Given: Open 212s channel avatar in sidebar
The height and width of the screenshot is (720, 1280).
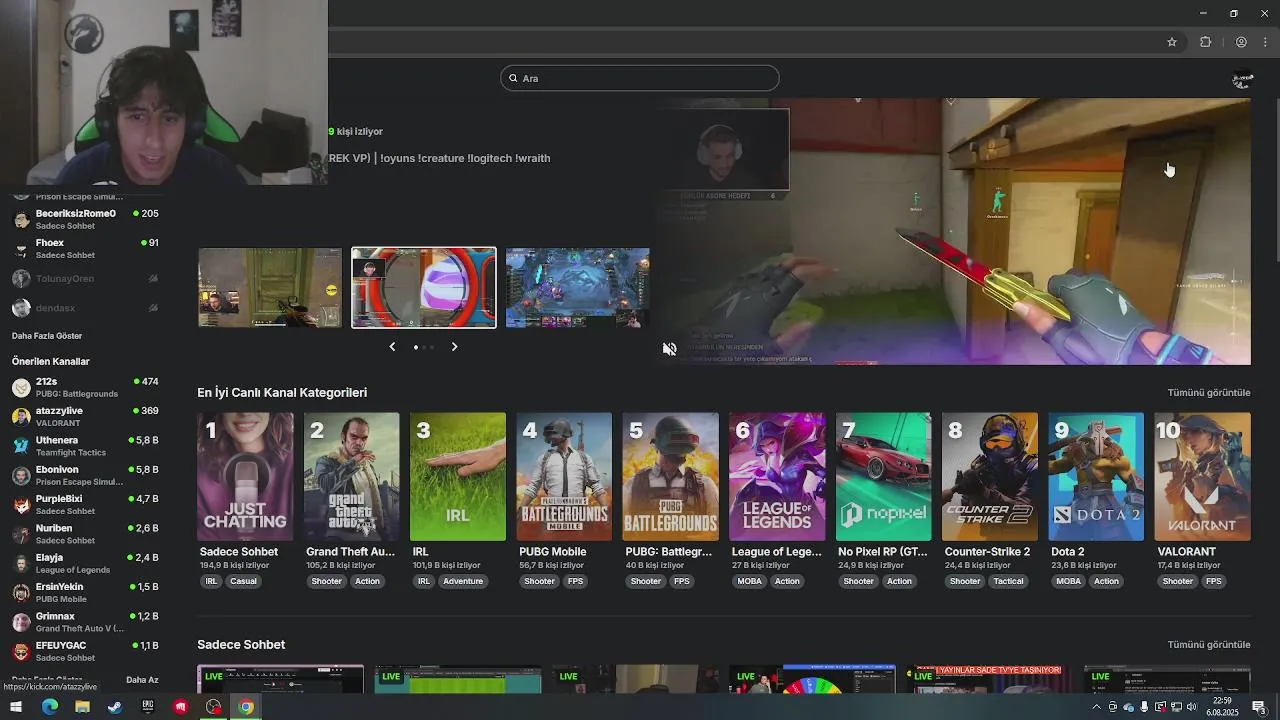Looking at the screenshot, I should 21,388.
